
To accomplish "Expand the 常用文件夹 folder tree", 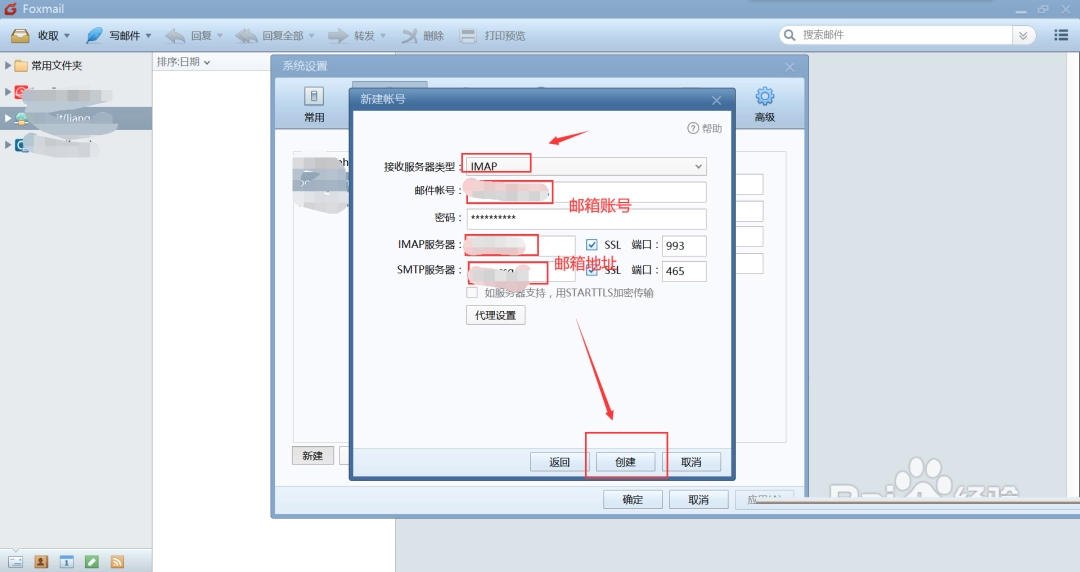I will click(x=8, y=65).
